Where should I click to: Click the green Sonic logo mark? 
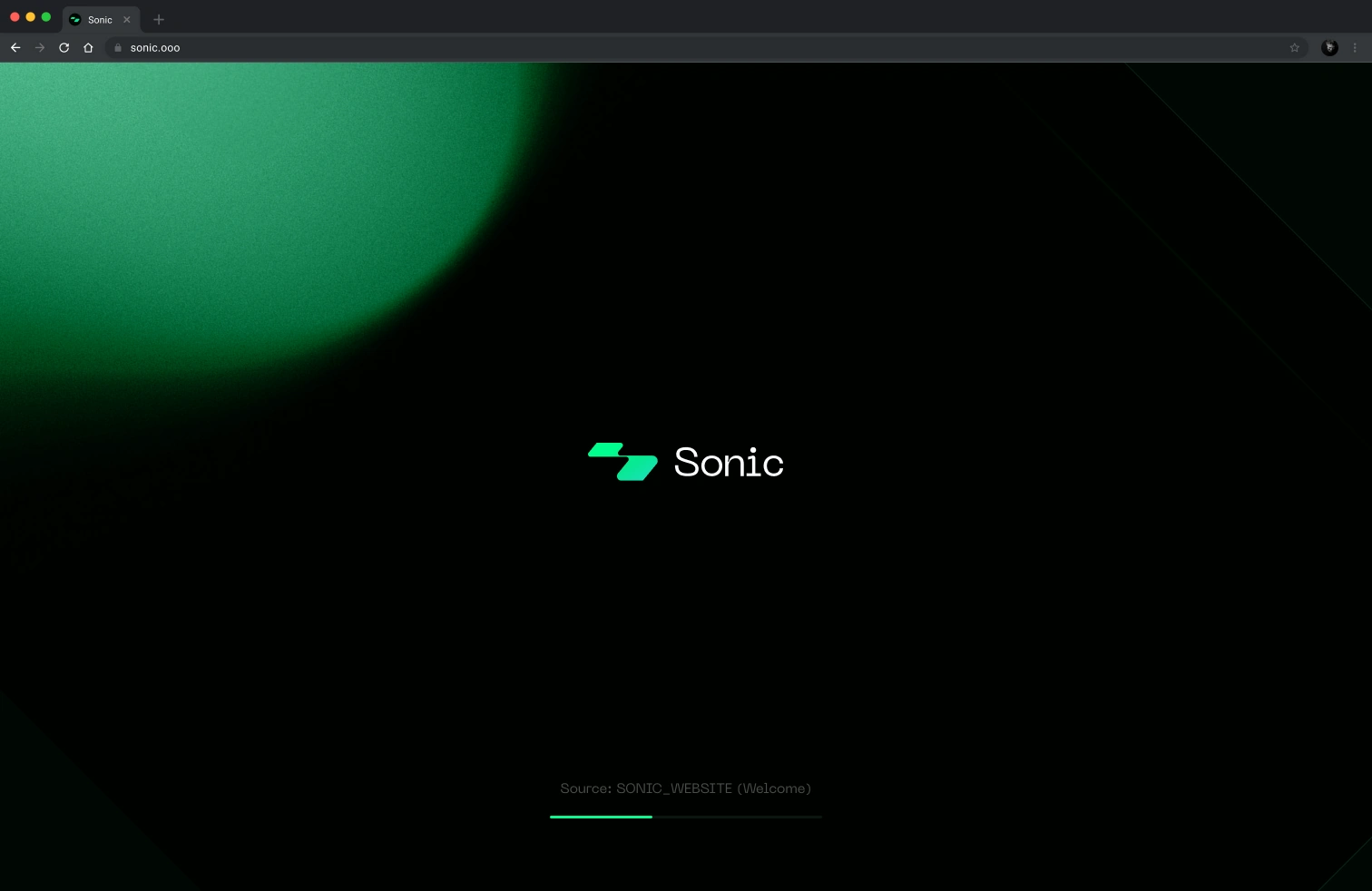point(622,462)
